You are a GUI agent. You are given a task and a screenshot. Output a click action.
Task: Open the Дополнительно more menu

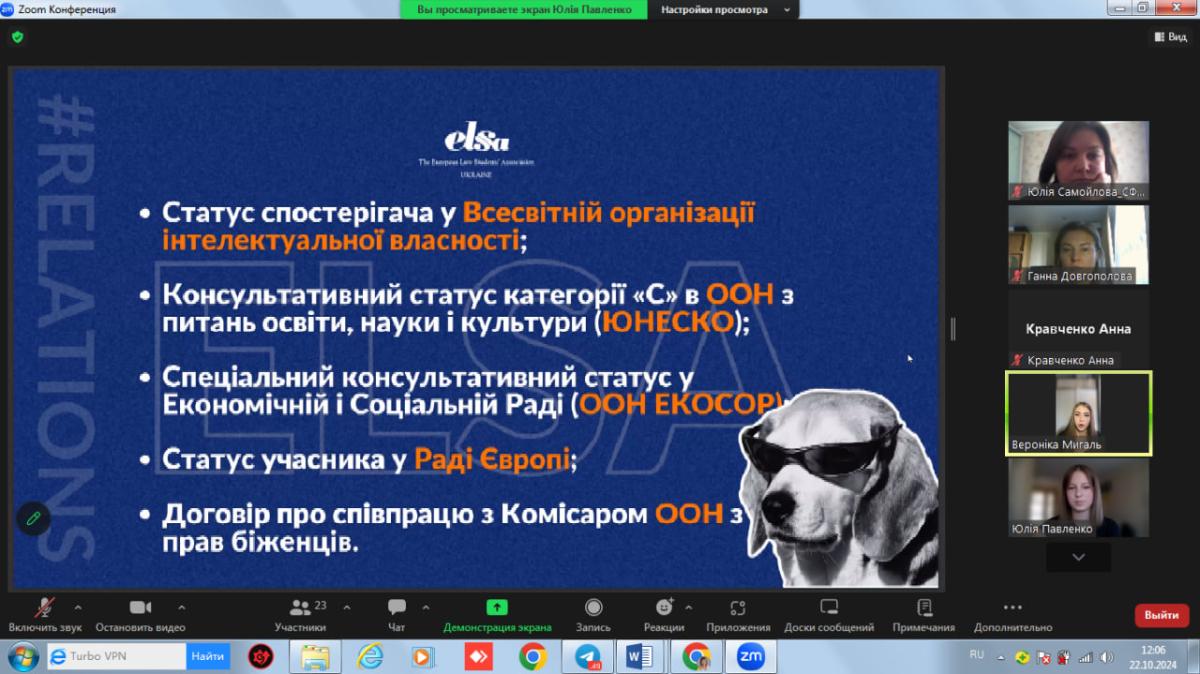pos(1012,608)
